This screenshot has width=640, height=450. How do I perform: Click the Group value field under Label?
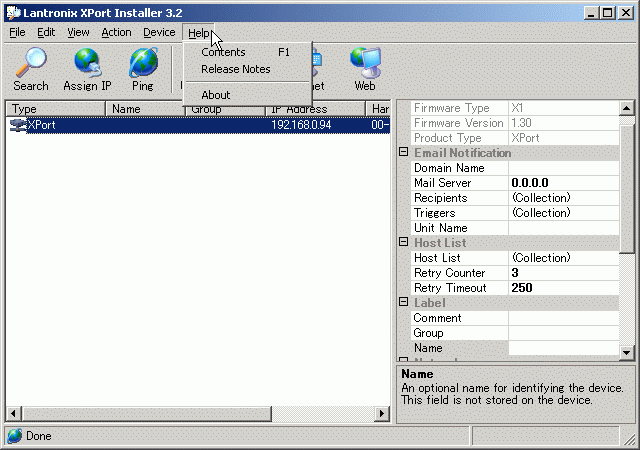click(x=564, y=333)
